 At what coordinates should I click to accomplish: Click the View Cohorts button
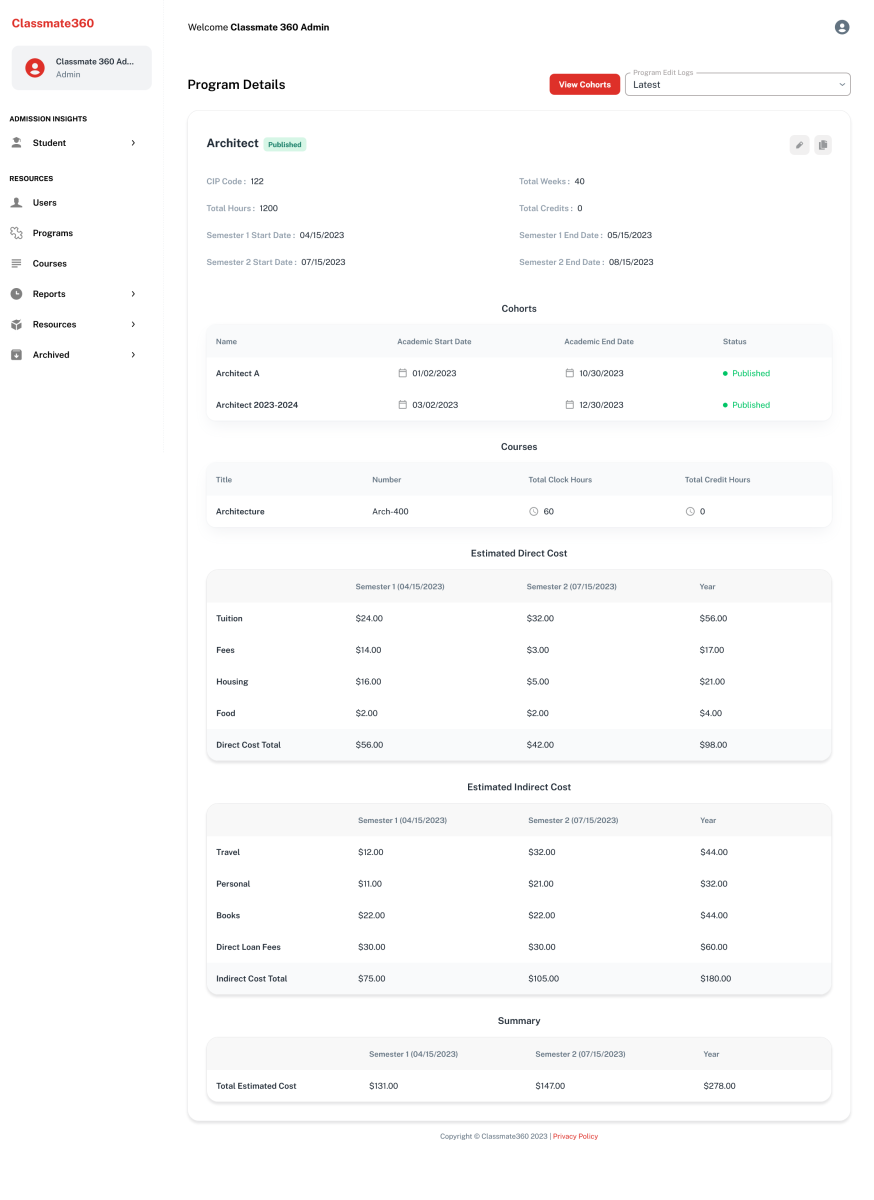tap(584, 85)
